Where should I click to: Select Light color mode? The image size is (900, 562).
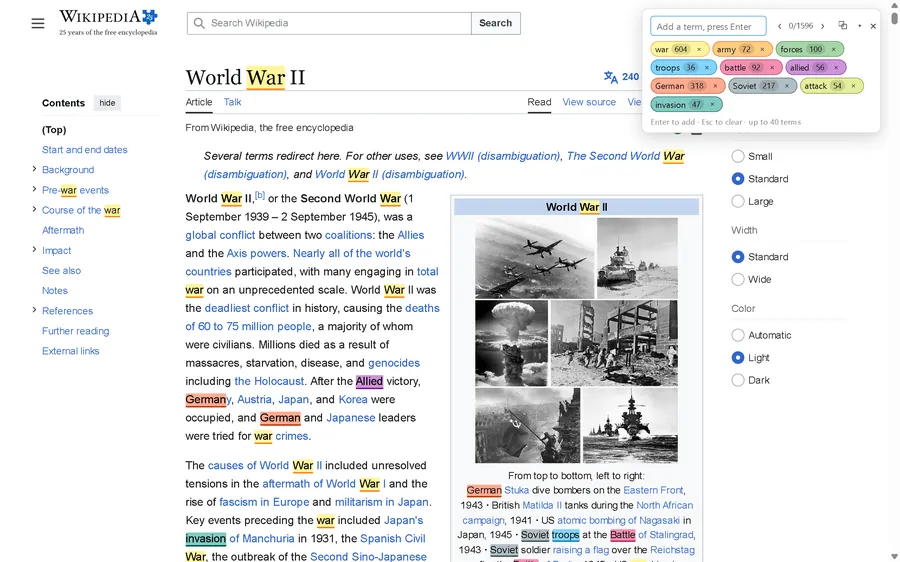(x=738, y=357)
